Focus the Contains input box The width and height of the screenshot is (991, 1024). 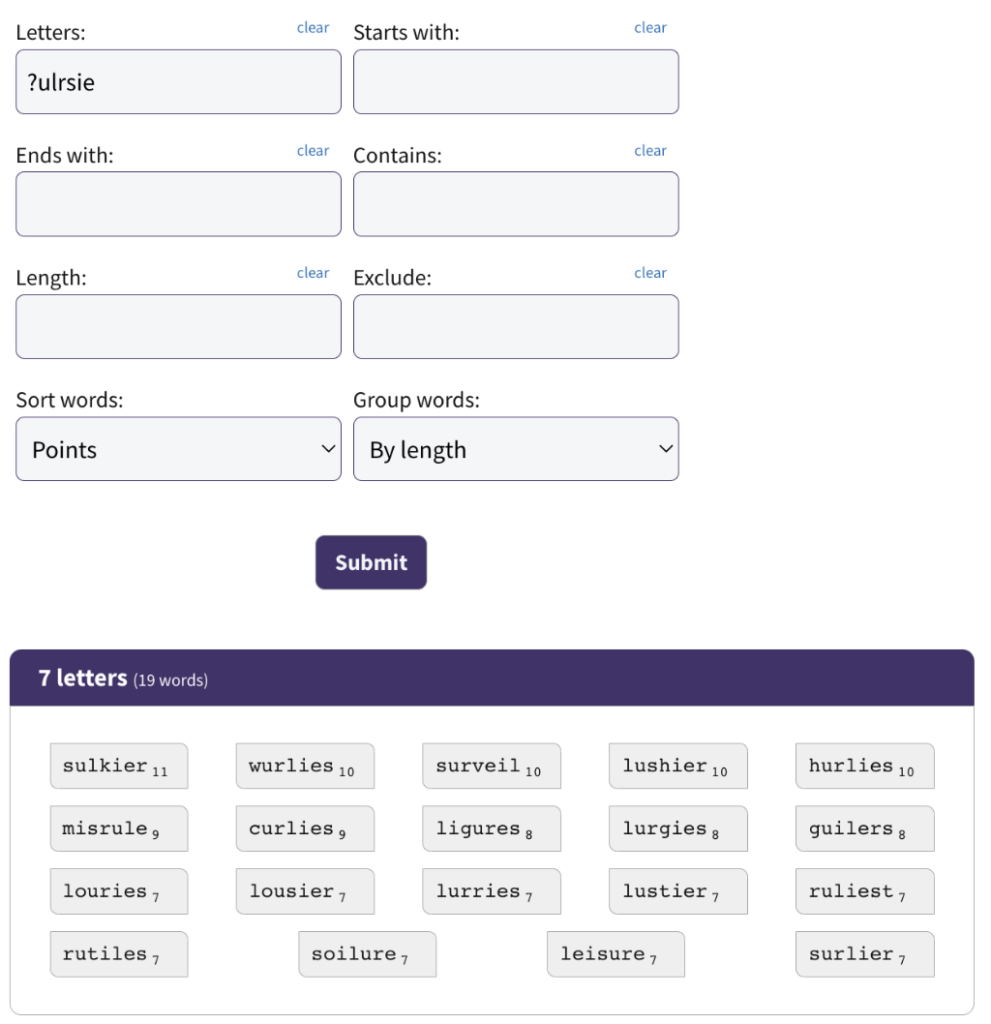click(x=516, y=204)
